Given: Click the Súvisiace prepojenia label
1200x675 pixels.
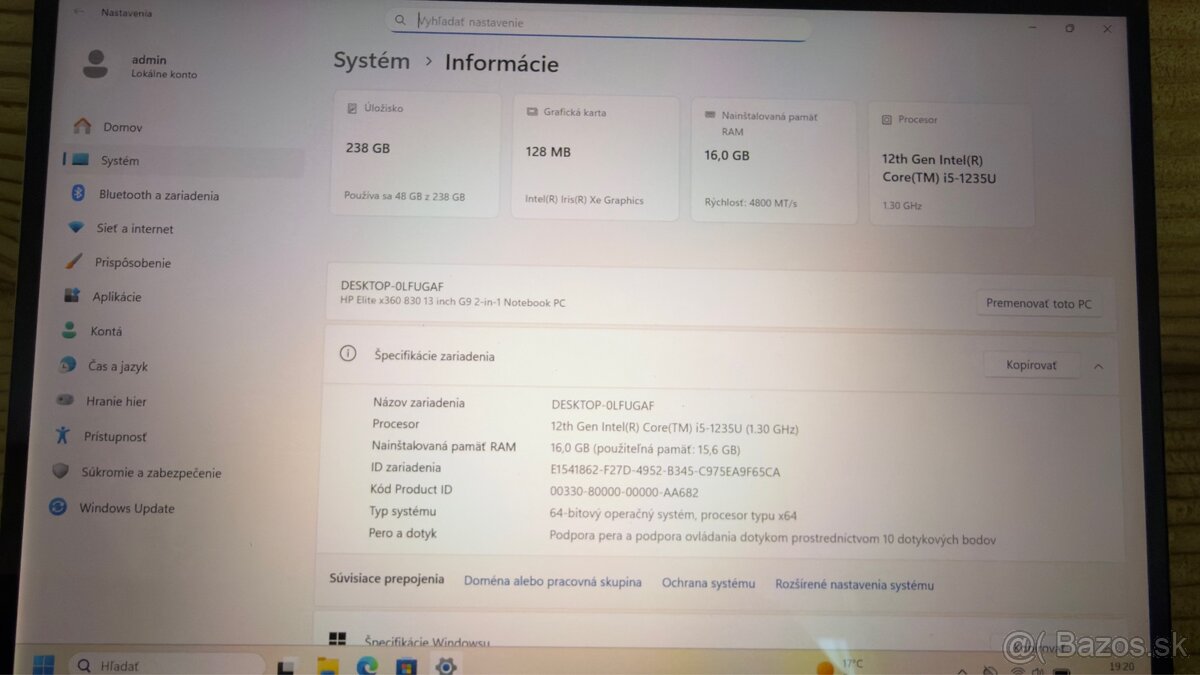Looking at the screenshot, I should click(386, 579).
